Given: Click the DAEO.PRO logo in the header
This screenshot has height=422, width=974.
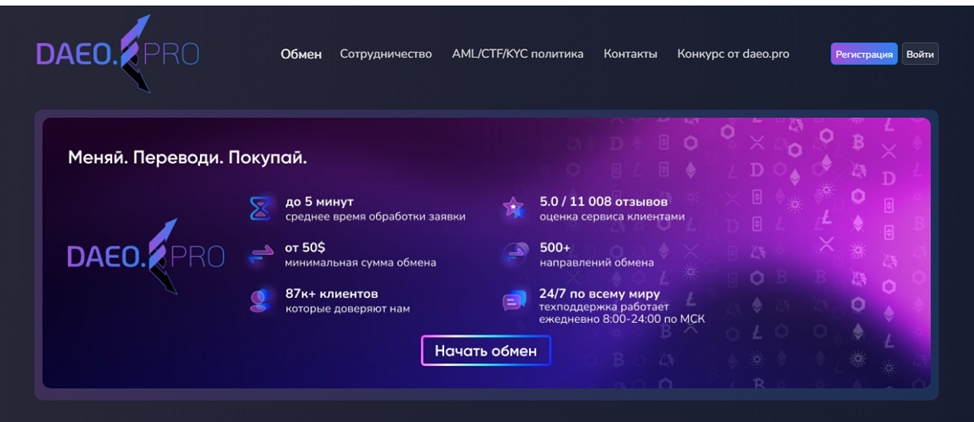Looking at the screenshot, I should click(118, 54).
